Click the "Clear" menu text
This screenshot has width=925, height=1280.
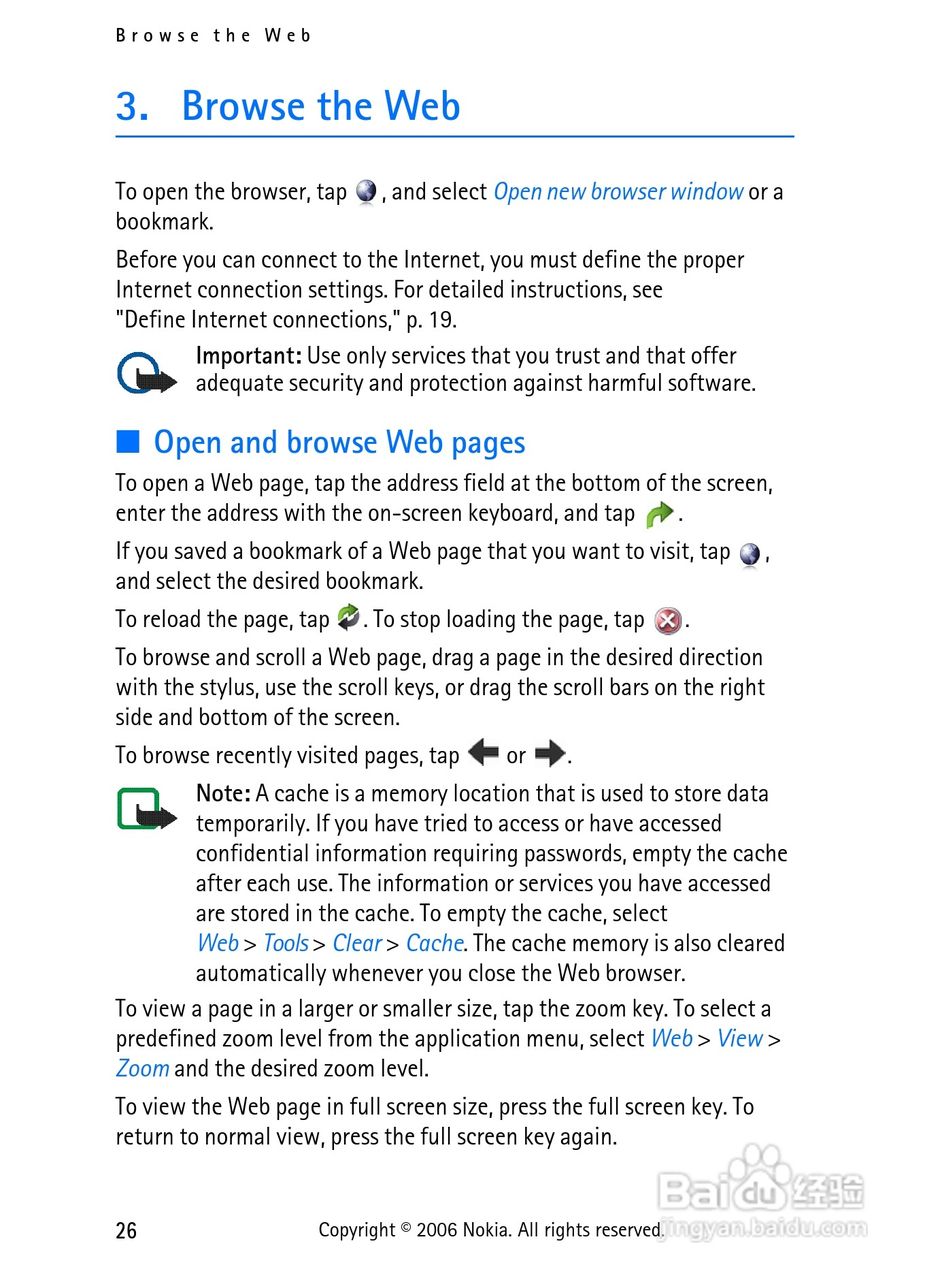(357, 943)
